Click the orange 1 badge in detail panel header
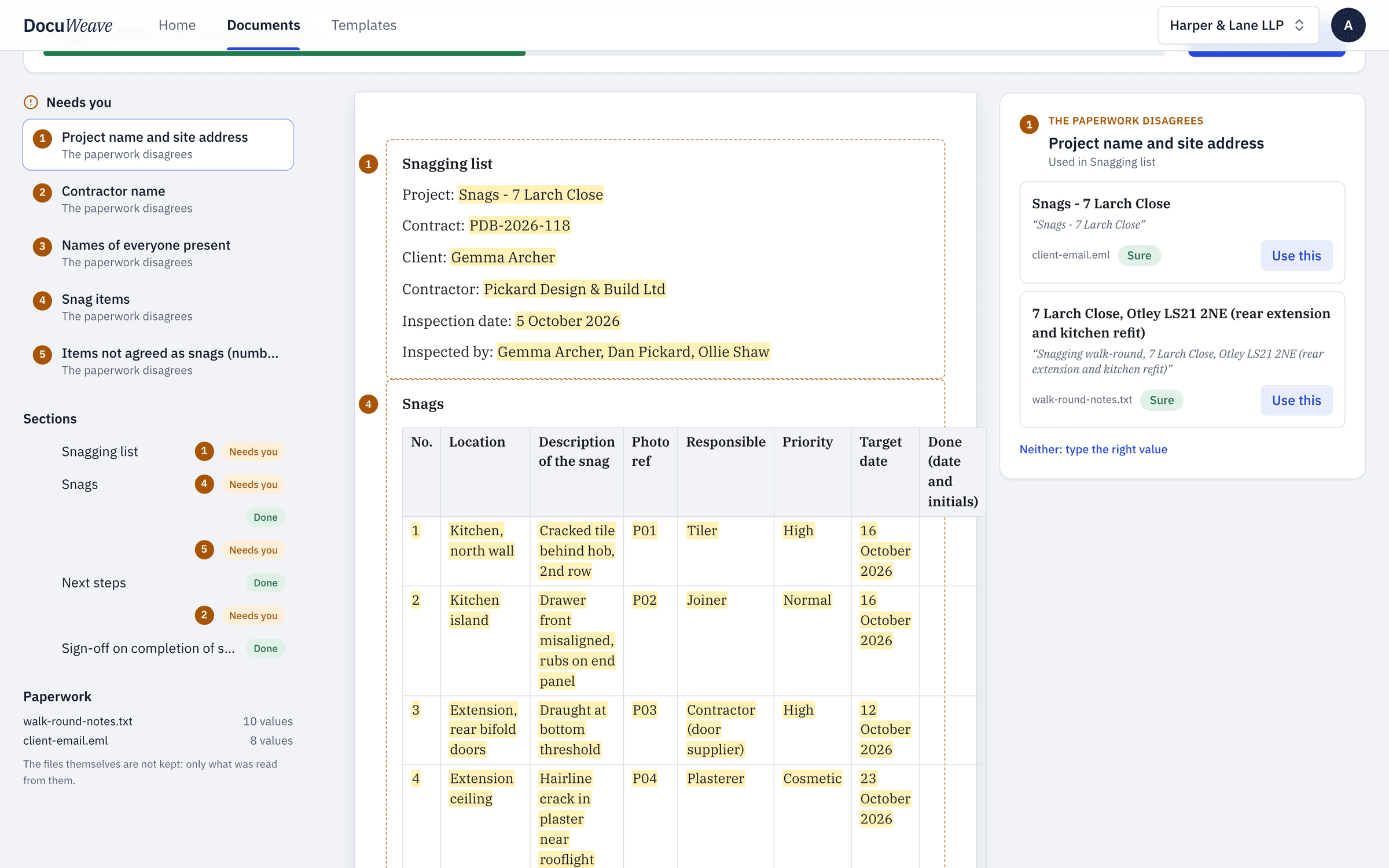The width and height of the screenshot is (1389, 868). click(x=1029, y=124)
